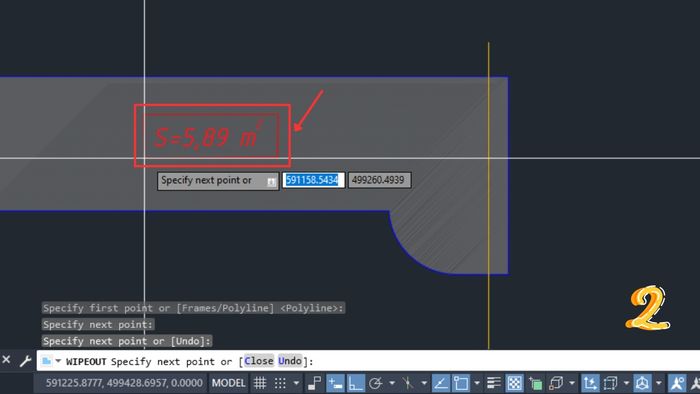Toggle drawing grid display
Screen dimensions: 700x394
[x=260, y=383]
